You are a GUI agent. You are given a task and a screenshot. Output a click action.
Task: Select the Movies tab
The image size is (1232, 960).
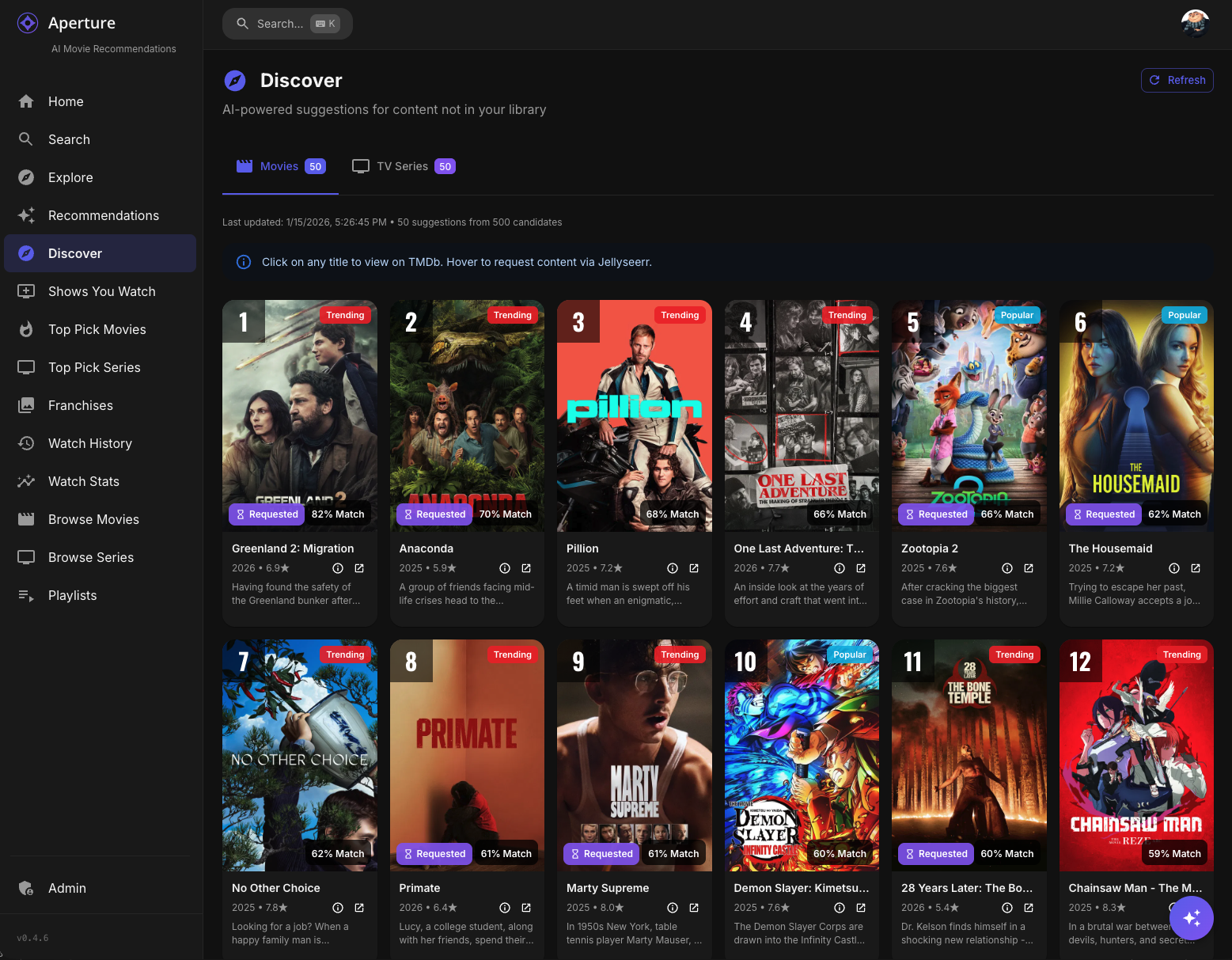(x=280, y=166)
